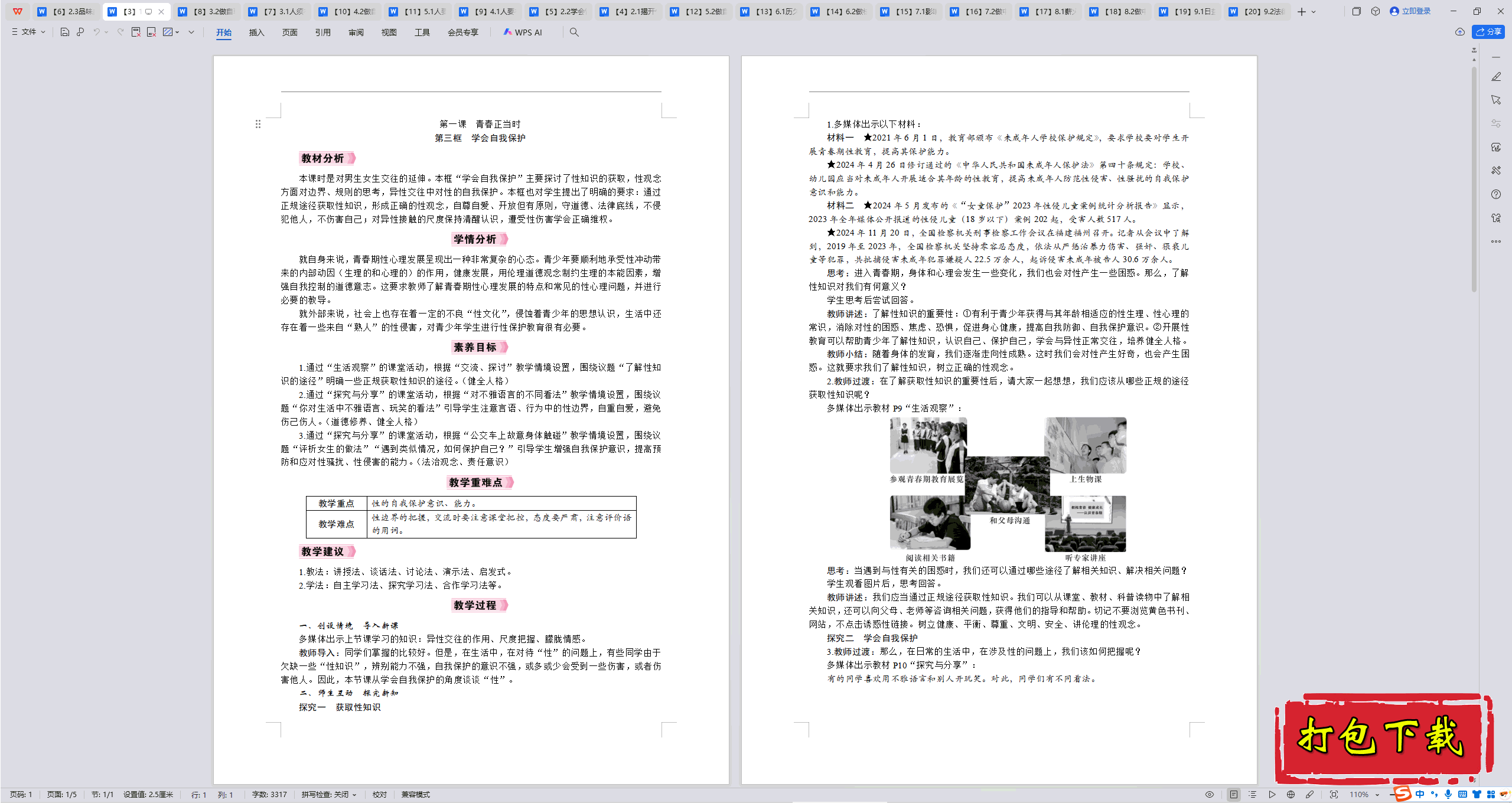
Task: Open the search magnifier in ribbon
Action: [574, 32]
